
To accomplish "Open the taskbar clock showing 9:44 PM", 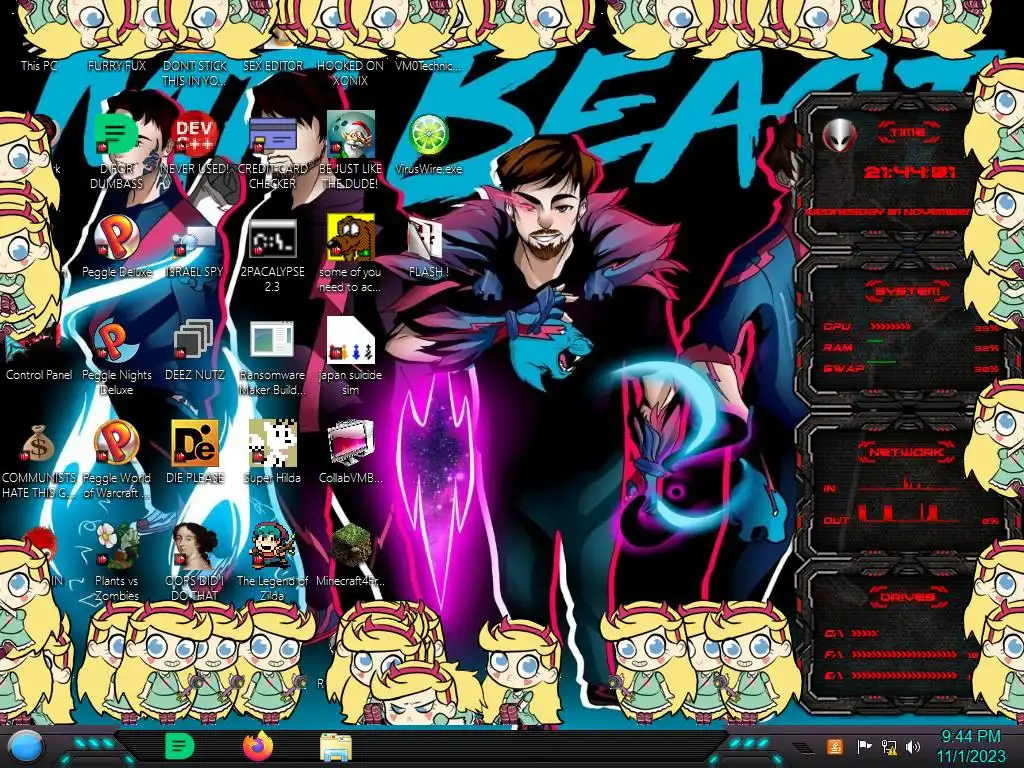I will [971, 747].
